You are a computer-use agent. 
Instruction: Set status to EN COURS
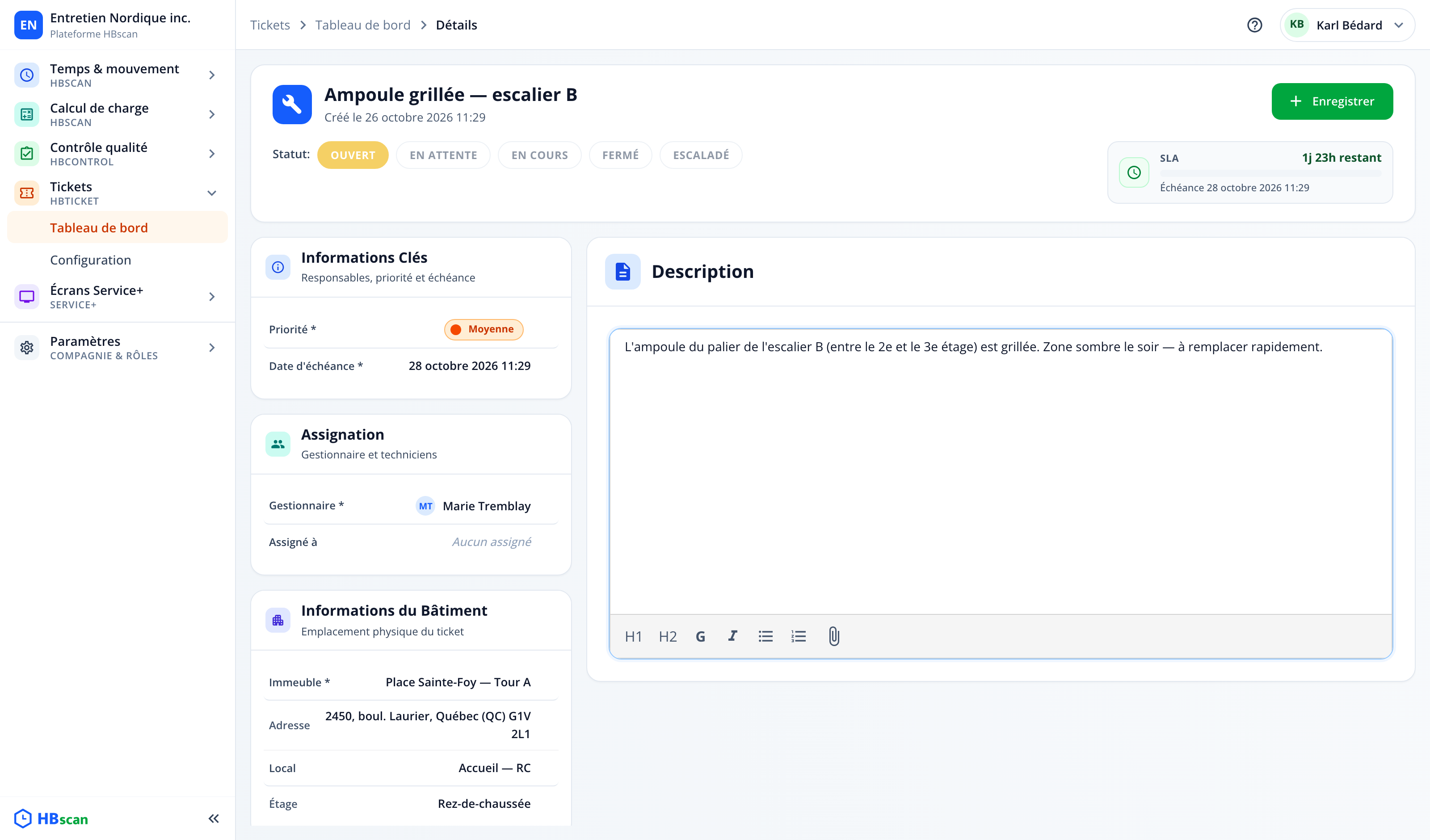[x=539, y=155]
